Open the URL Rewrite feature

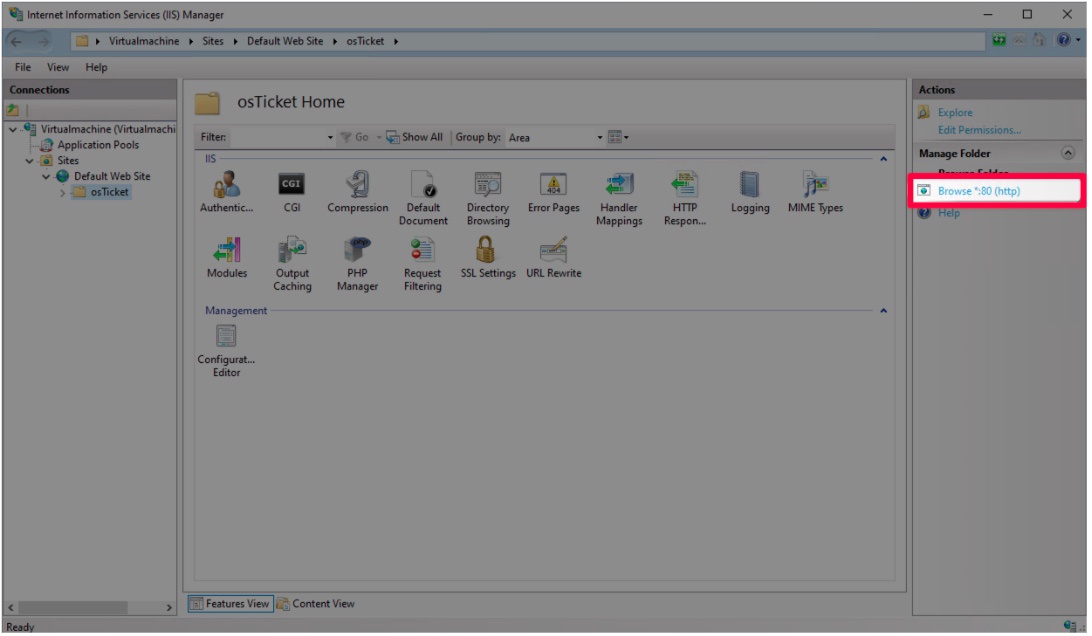553,257
